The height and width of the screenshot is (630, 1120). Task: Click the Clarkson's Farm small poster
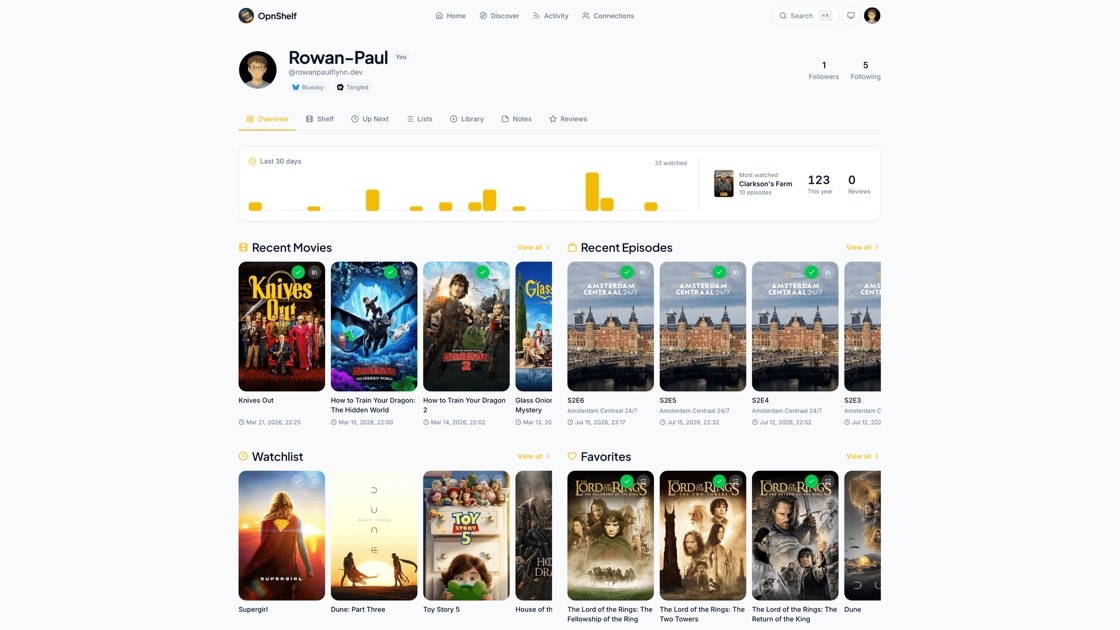[724, 184]
